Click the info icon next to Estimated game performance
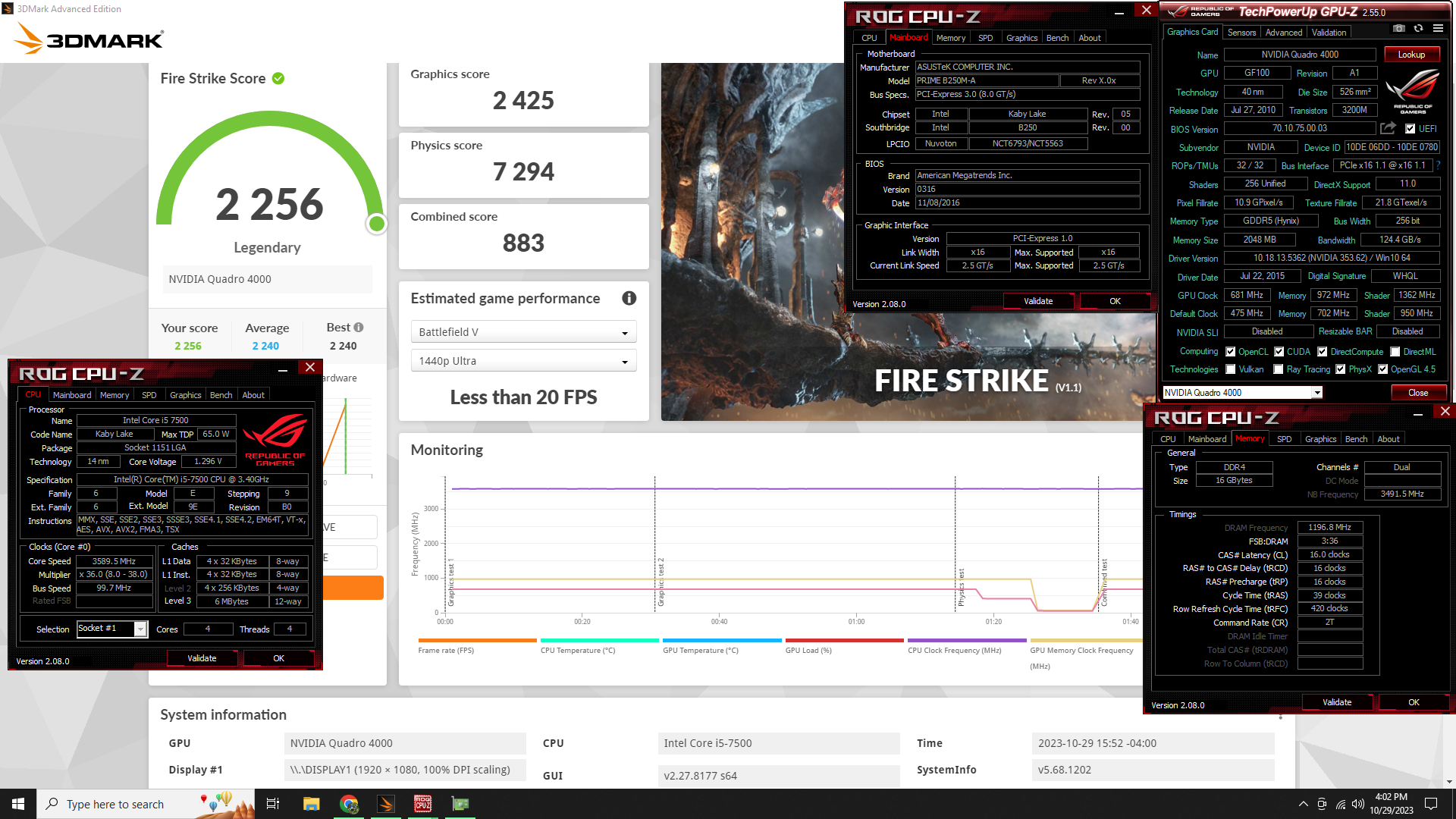 pyautogui.click(x=629, y=298)
